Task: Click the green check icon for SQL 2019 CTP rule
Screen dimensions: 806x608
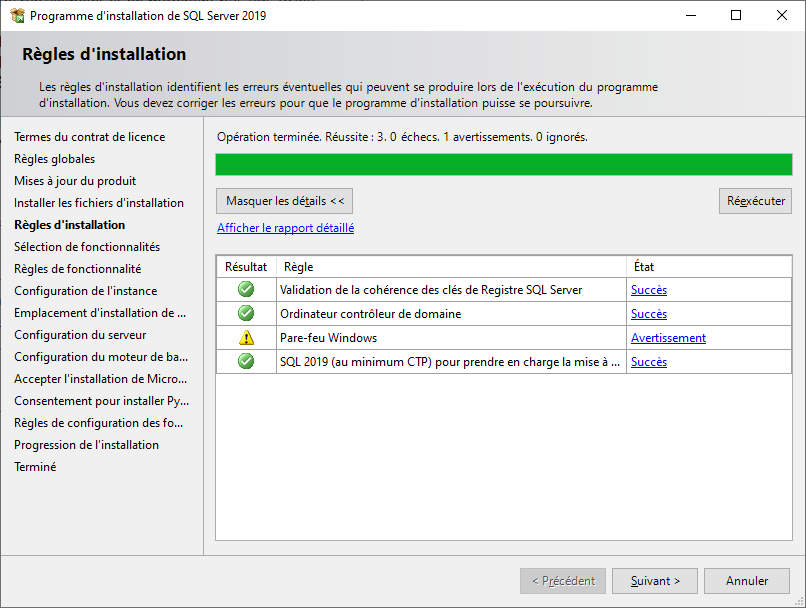Action: (x=246, y=361)
